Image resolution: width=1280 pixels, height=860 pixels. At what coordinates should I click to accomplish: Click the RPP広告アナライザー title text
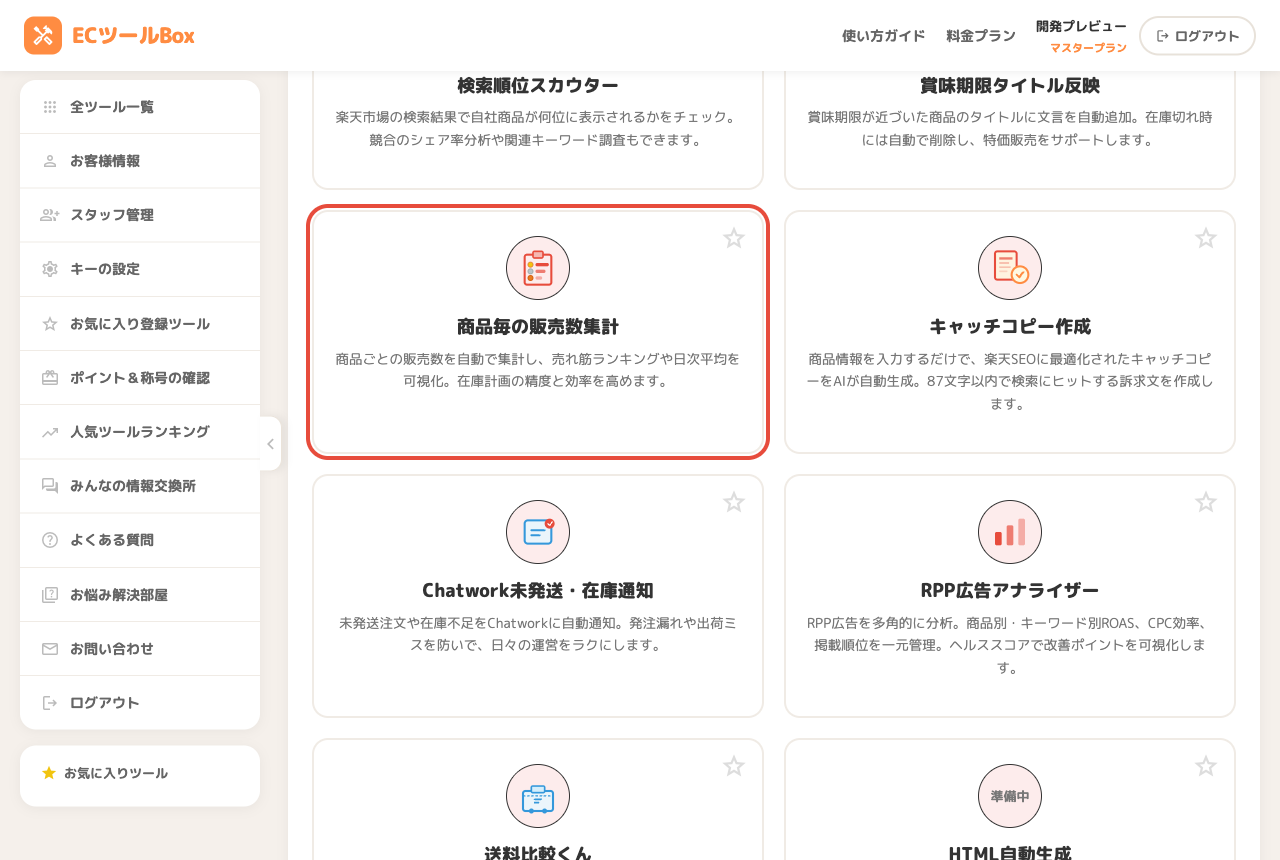[1010, 591]
